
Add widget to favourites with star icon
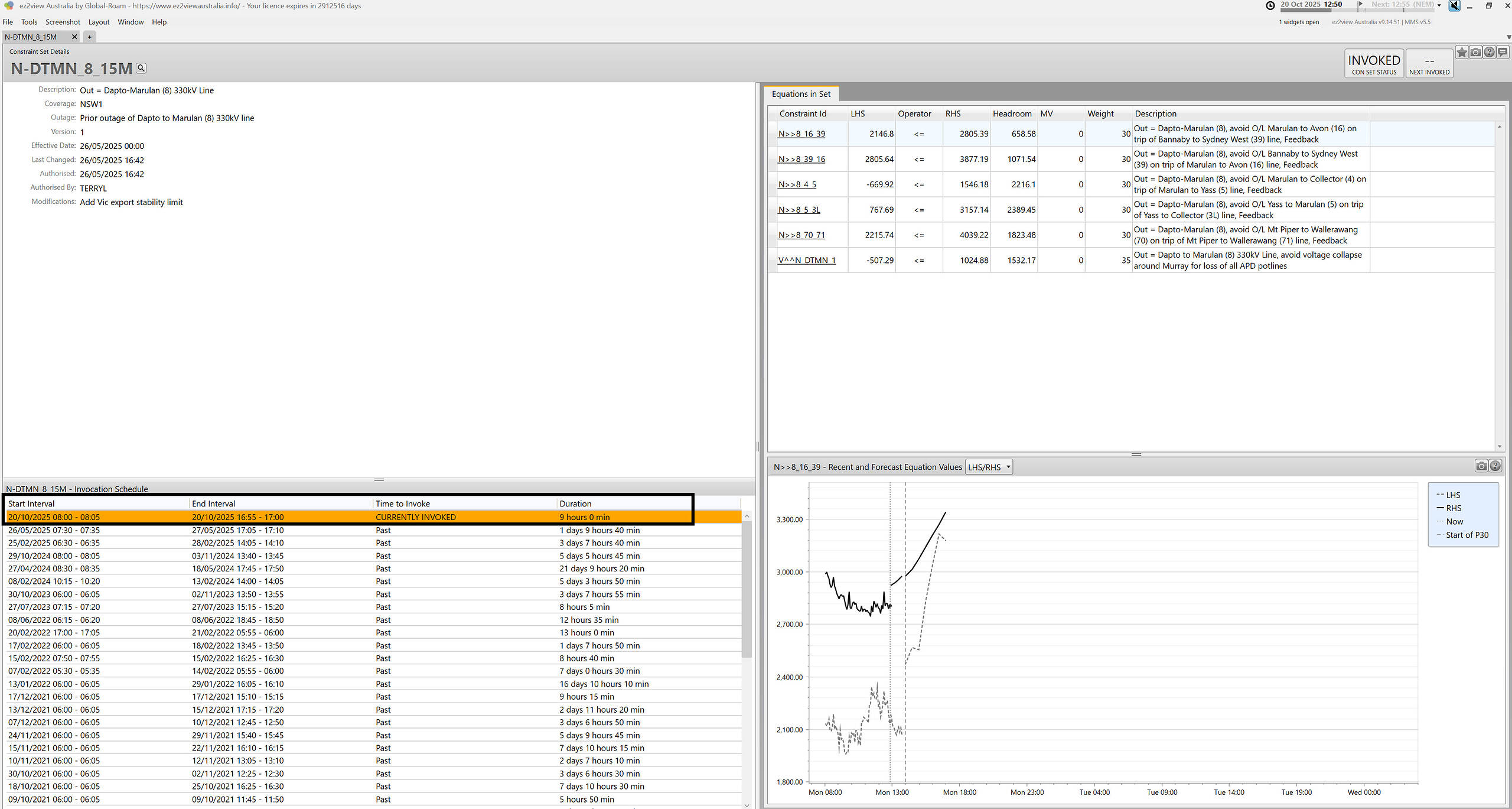pyautogui.click(x=1462, y=53)
